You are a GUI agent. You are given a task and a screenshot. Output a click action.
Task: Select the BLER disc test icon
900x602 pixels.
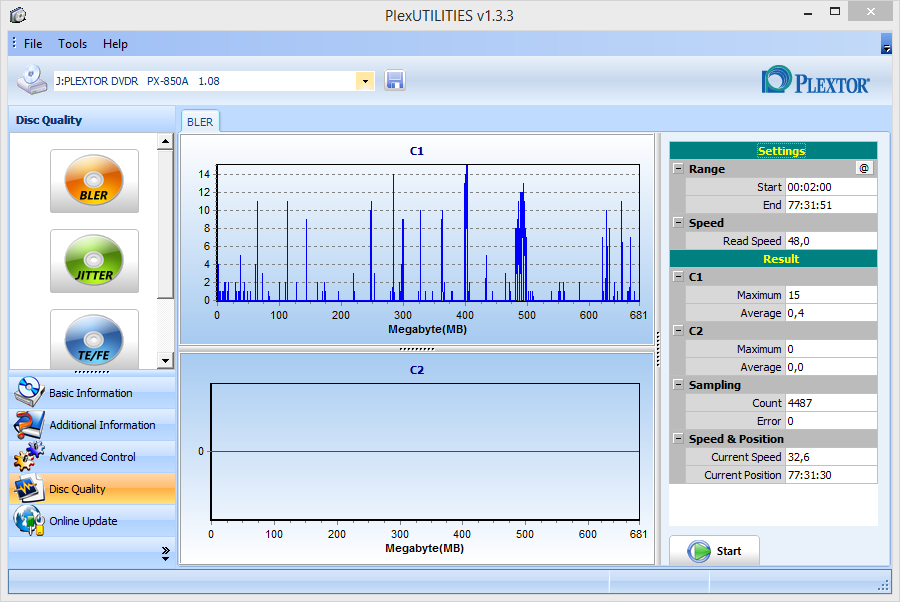coord(94,181)
